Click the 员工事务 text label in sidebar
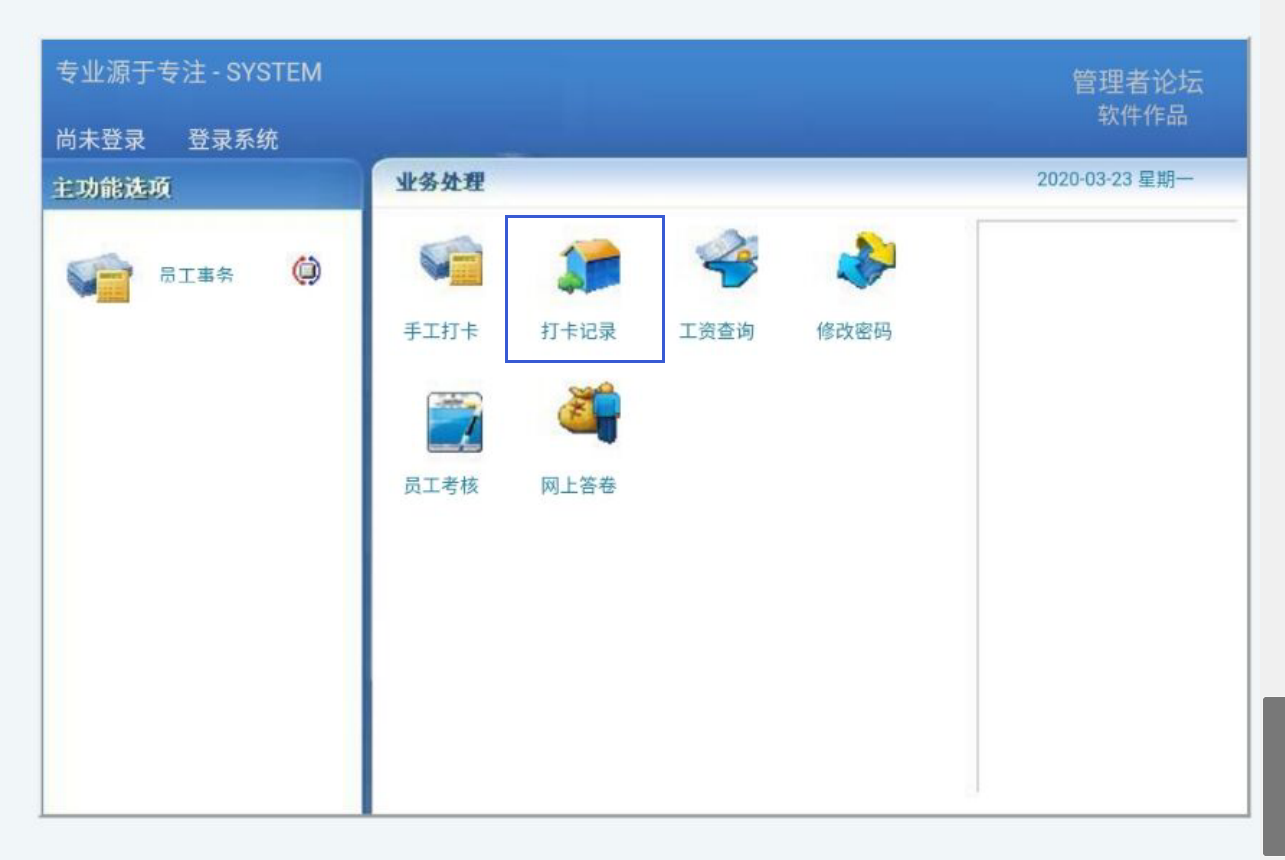The width and height of the screenshot is (1285, 860). click(196, 275)
